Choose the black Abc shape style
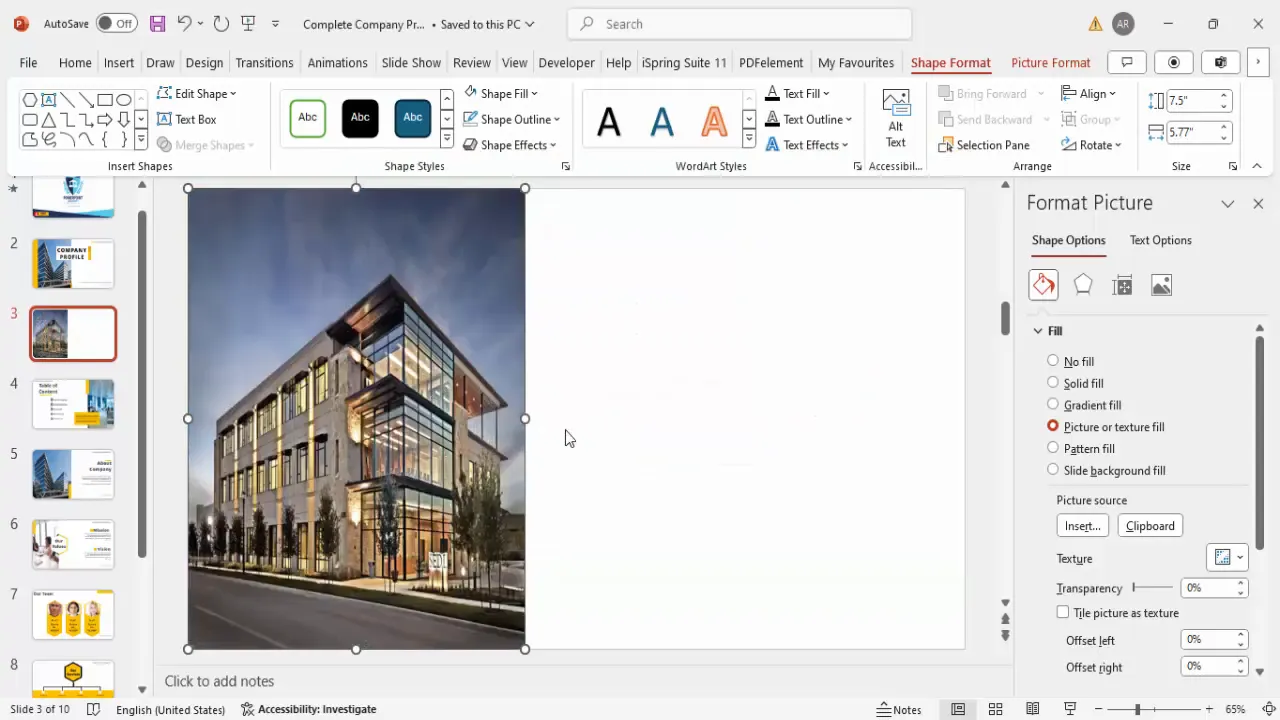Screen dimensions: 1280x720 point(360,118)
